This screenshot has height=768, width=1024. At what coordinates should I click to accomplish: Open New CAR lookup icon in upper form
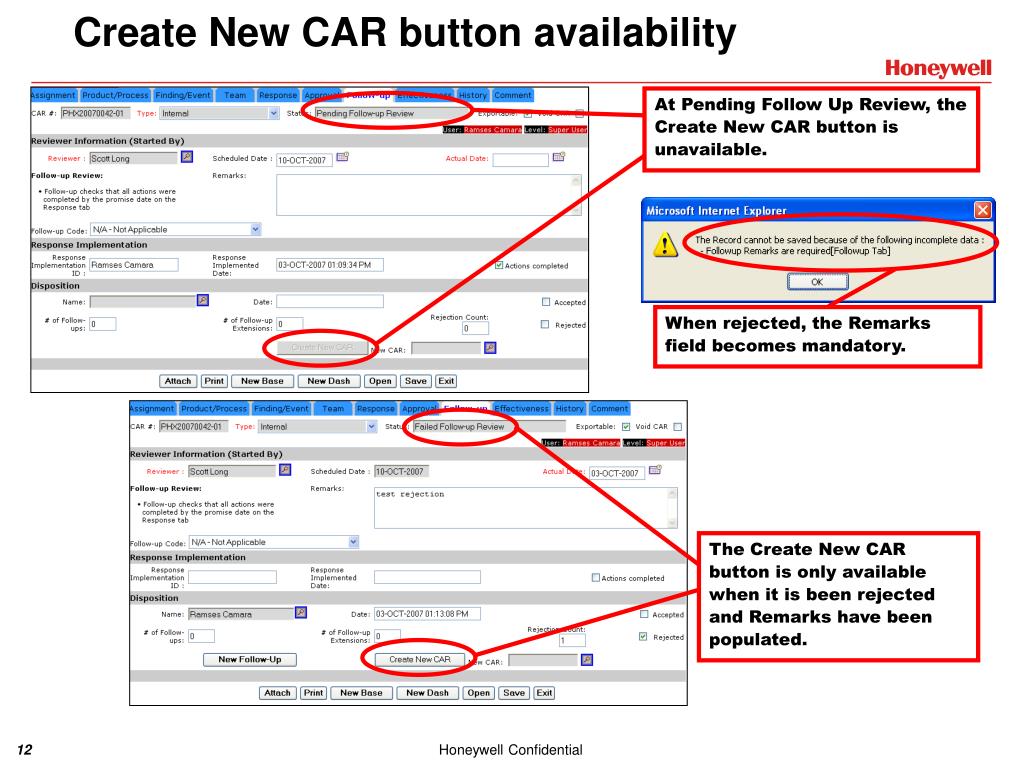click(490, 348)
